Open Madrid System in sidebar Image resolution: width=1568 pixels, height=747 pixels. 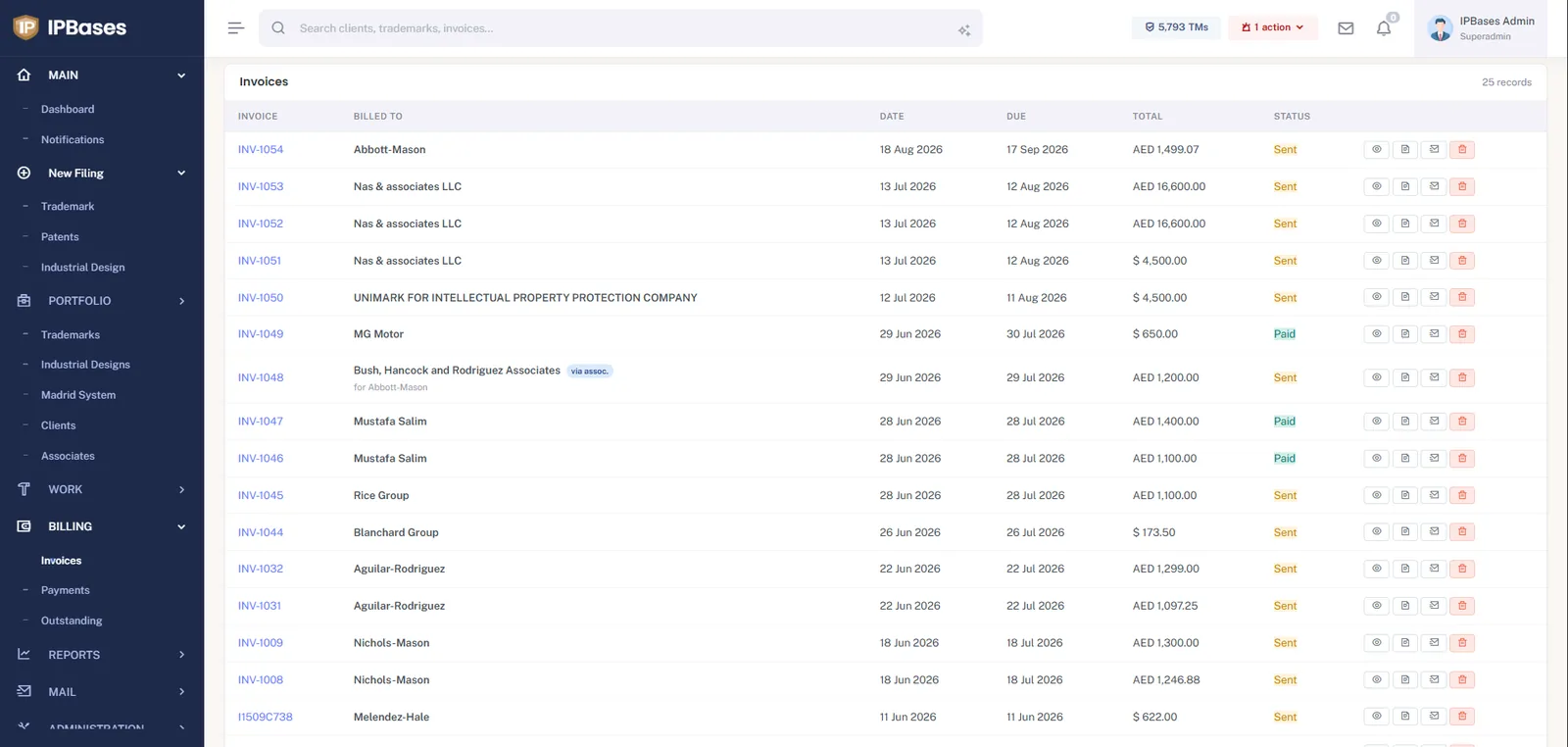click(78, 395)
